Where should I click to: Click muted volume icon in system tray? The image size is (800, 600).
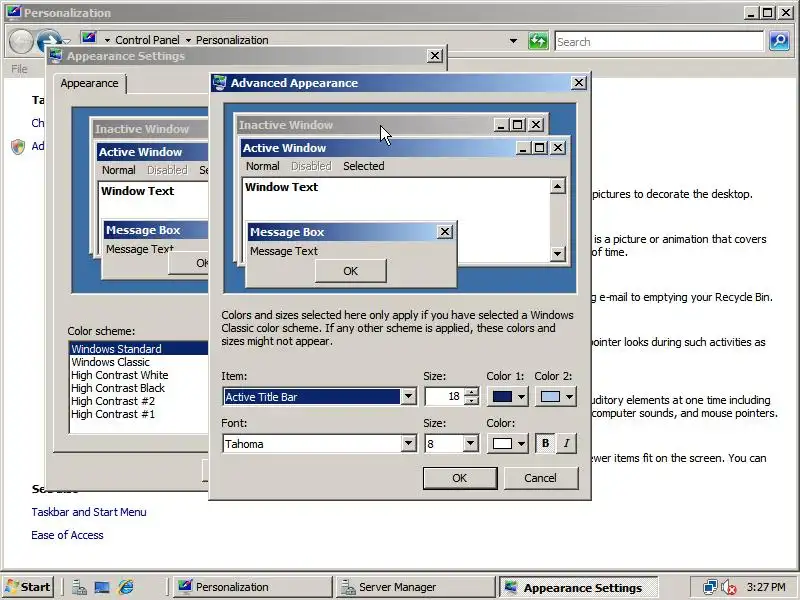click(729, 587)
